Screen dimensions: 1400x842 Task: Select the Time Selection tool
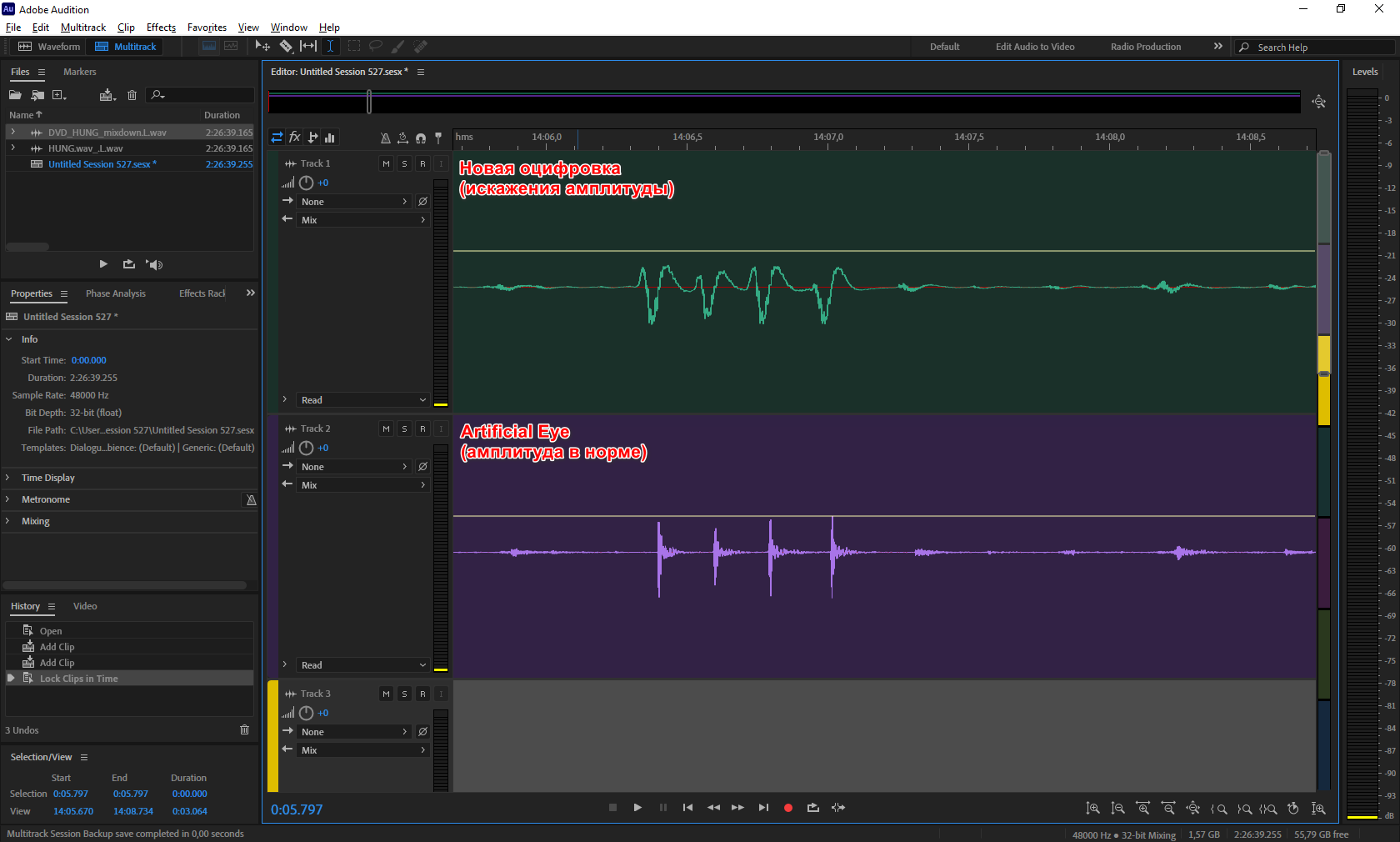[330, 47]
